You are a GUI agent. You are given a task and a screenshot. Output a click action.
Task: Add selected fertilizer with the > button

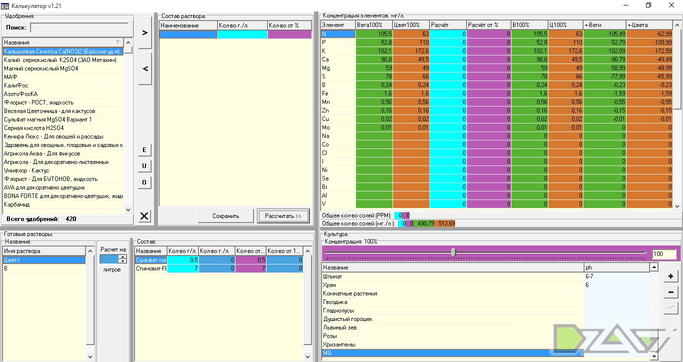[145, 33]
